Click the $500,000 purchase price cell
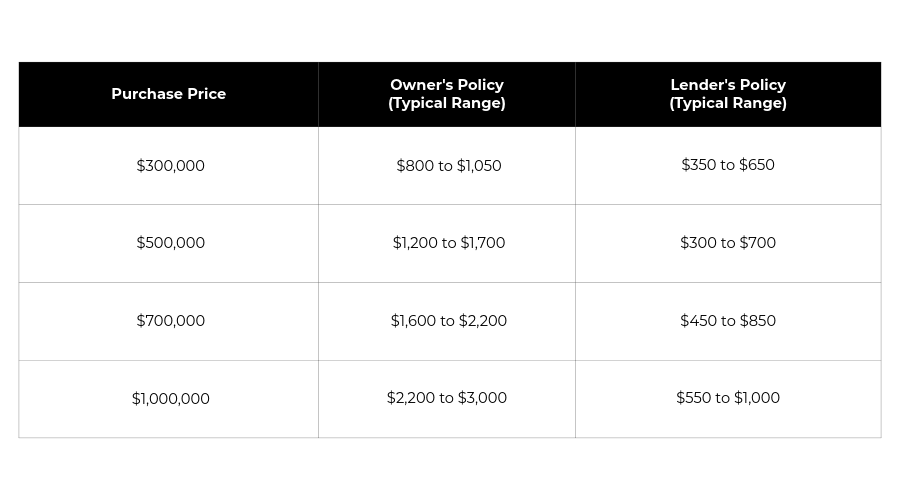Image resolution: width=900 pixels, height=500 pixels. click(171, 243)
